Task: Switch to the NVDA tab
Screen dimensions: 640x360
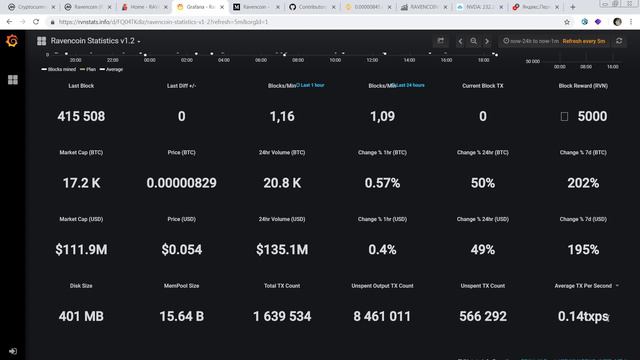Action: (x=479, y=7)
